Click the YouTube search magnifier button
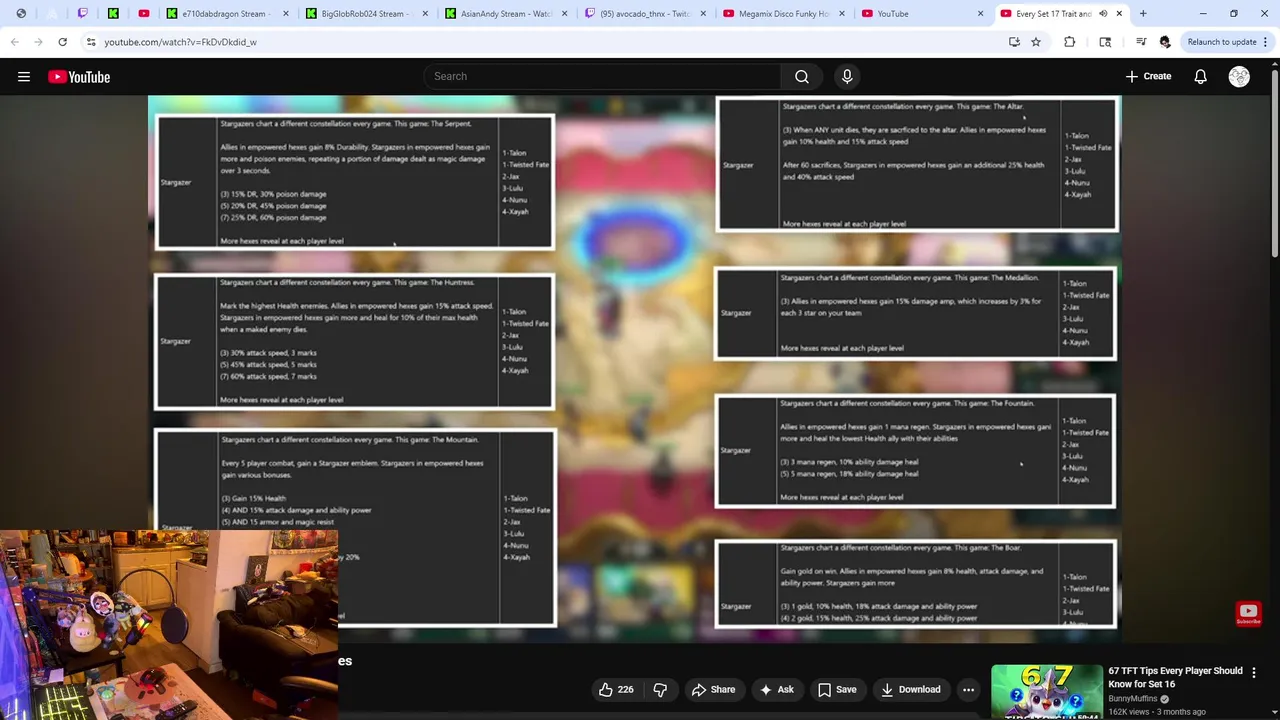The image size is (1280, 720). pos(802,77)
